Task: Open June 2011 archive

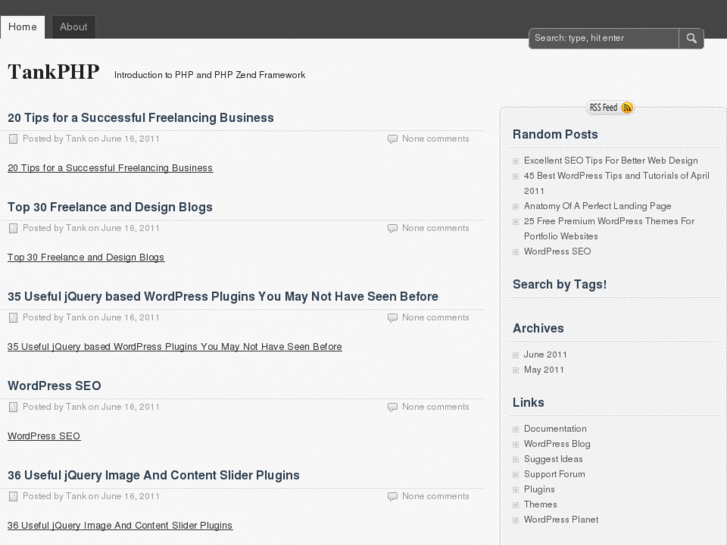Action: click(545, 354)
